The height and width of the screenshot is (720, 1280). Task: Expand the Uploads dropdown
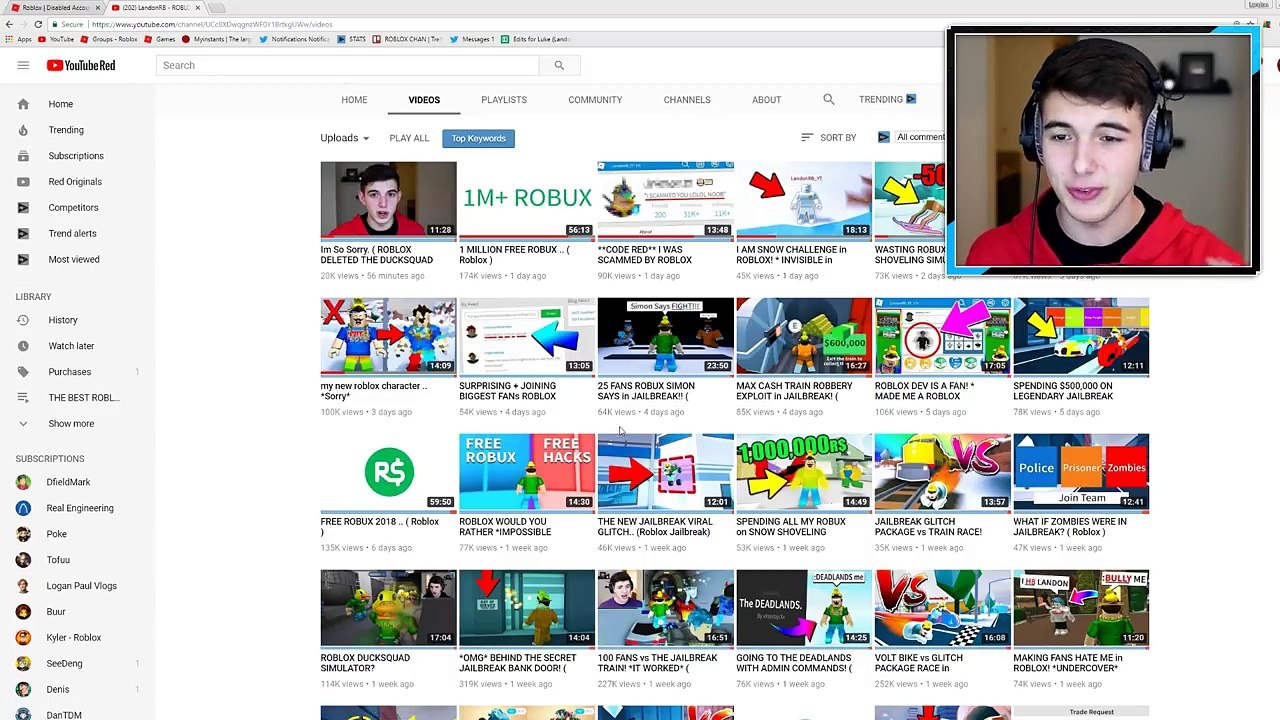pos(345,138)
